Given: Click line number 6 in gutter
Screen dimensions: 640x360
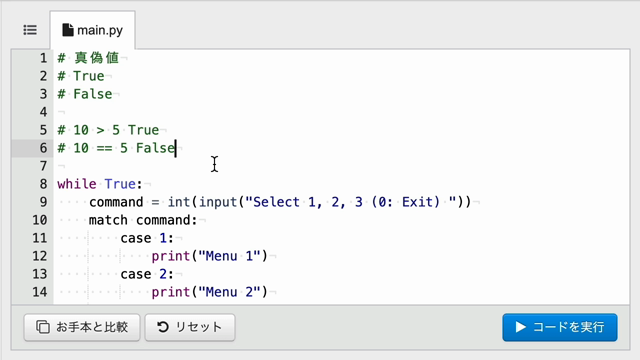Looking at the screenshot, I should [x=43, y=148].
